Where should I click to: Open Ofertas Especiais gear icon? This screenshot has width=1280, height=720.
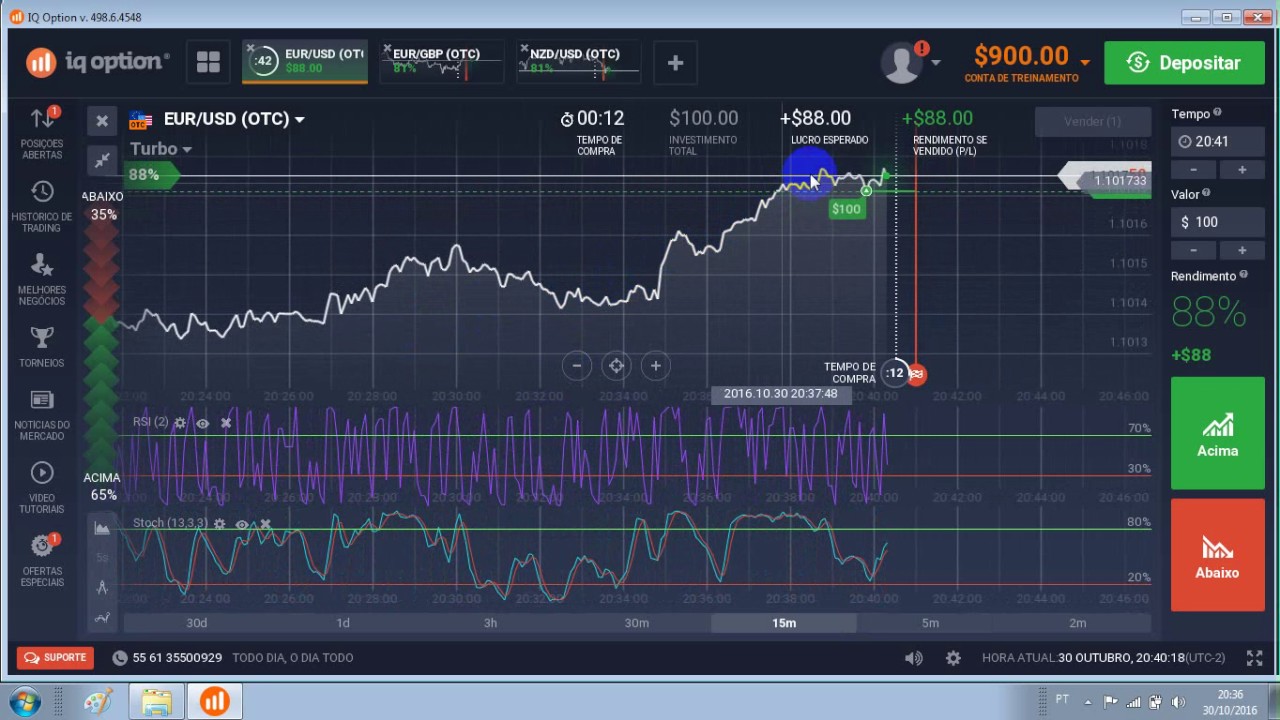[42, 560]
